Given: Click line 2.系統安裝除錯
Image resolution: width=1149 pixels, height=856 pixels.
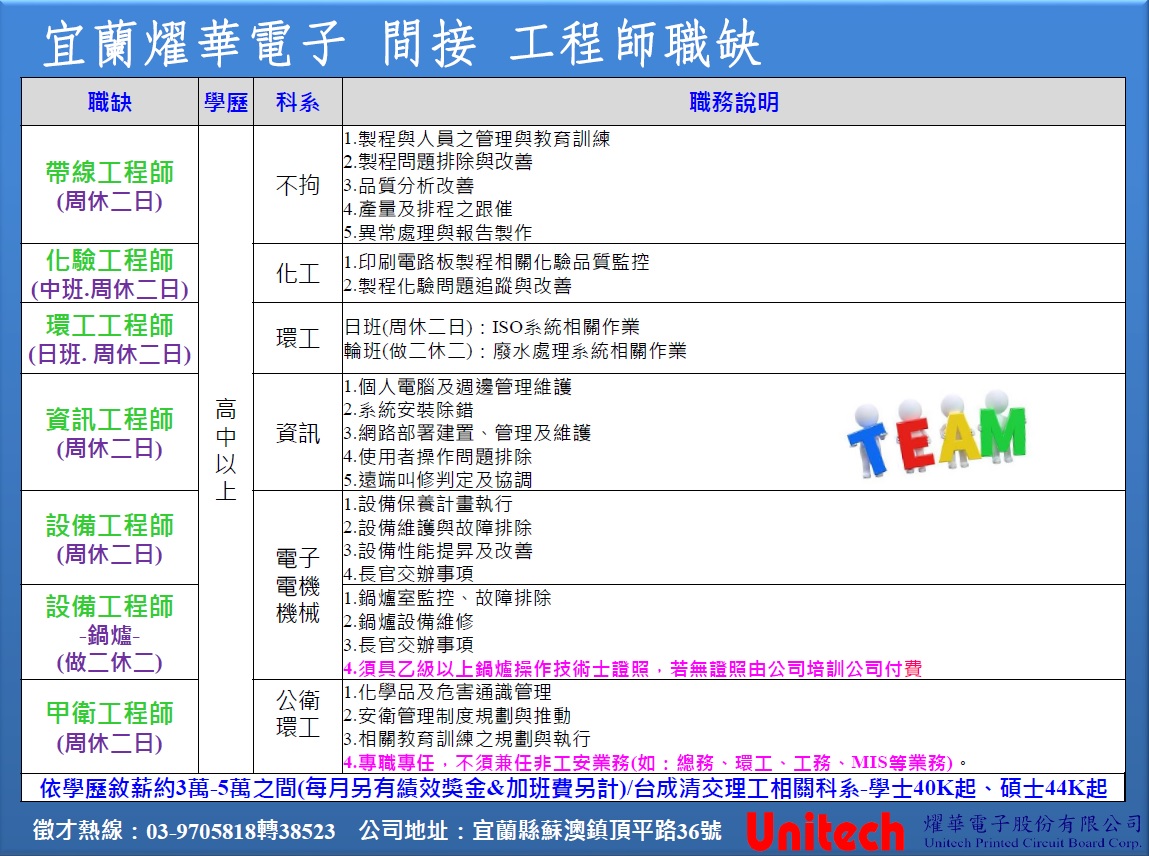Looking at the screenshot, I should [x=409, y=410].
